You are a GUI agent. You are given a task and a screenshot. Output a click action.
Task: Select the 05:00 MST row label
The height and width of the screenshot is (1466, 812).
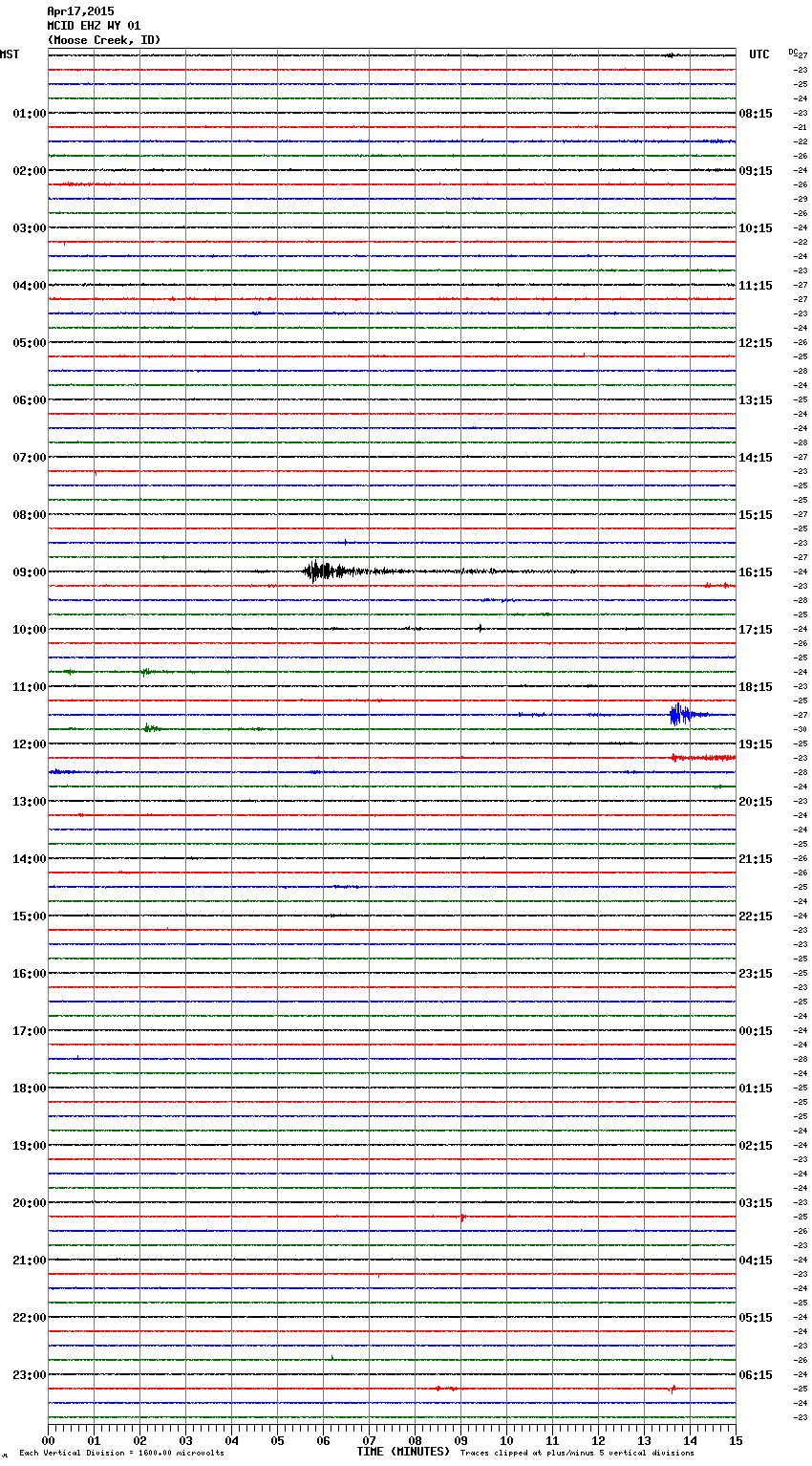pos(30,343)
